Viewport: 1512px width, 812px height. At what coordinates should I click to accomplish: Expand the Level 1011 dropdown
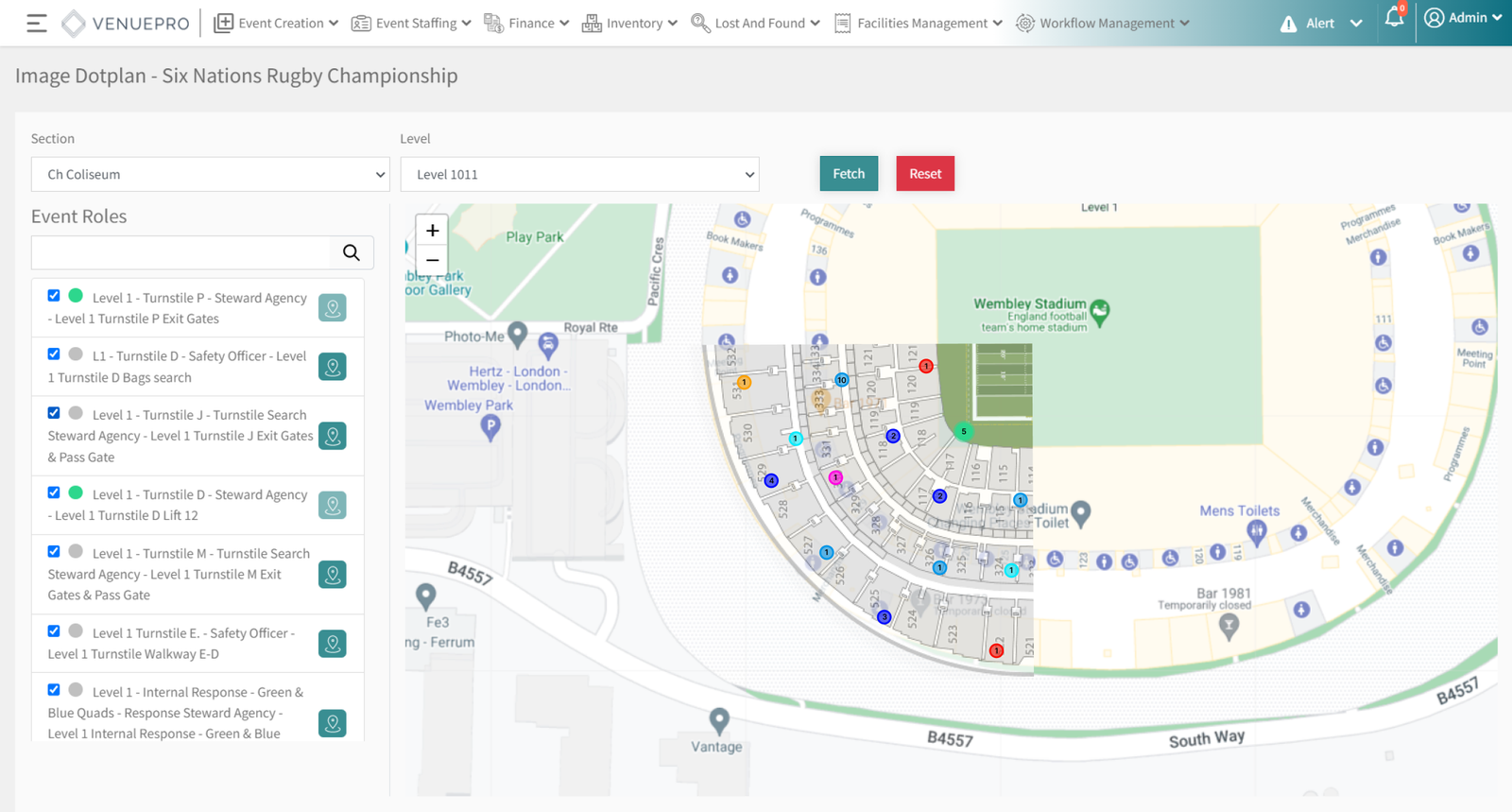579,175
